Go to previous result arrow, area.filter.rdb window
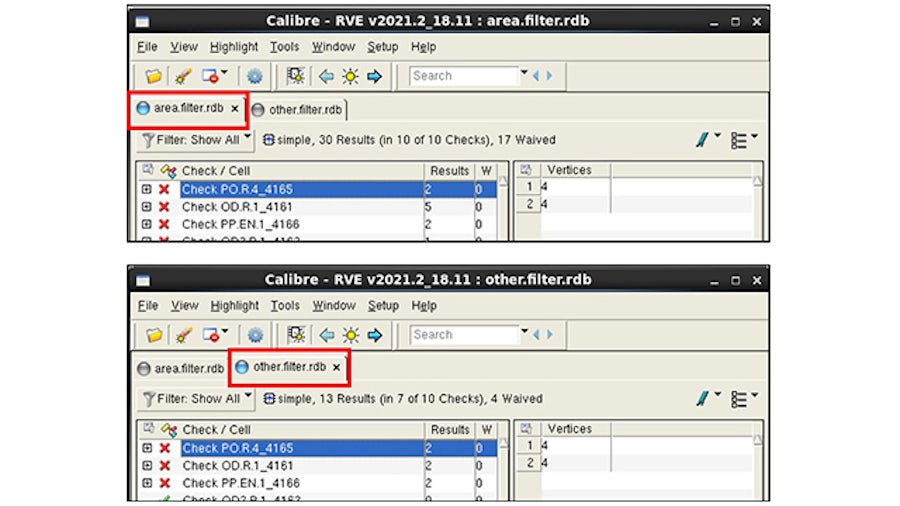This screenshot has width=900, height=506. pyautogui.click(x=326, y=76)
